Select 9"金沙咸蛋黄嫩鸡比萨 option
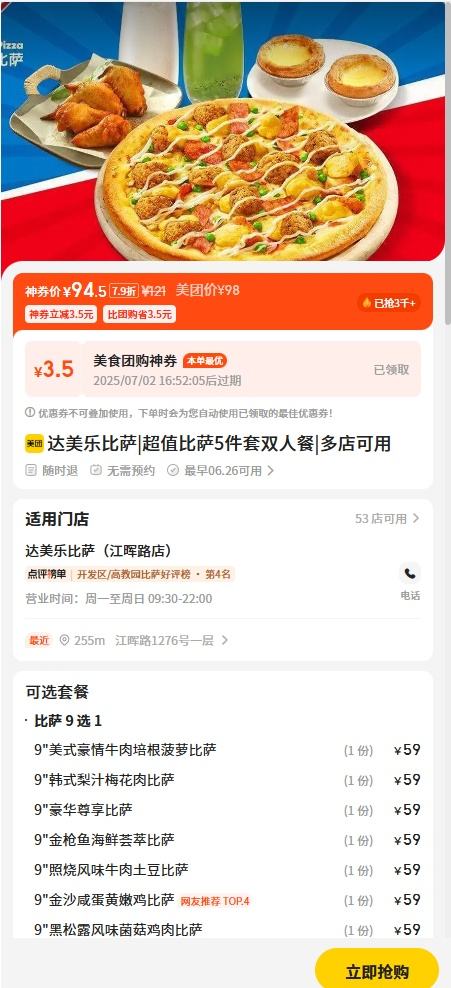This screenshot has width=451, height=988. pyautogui.click(x=227, y=900)
